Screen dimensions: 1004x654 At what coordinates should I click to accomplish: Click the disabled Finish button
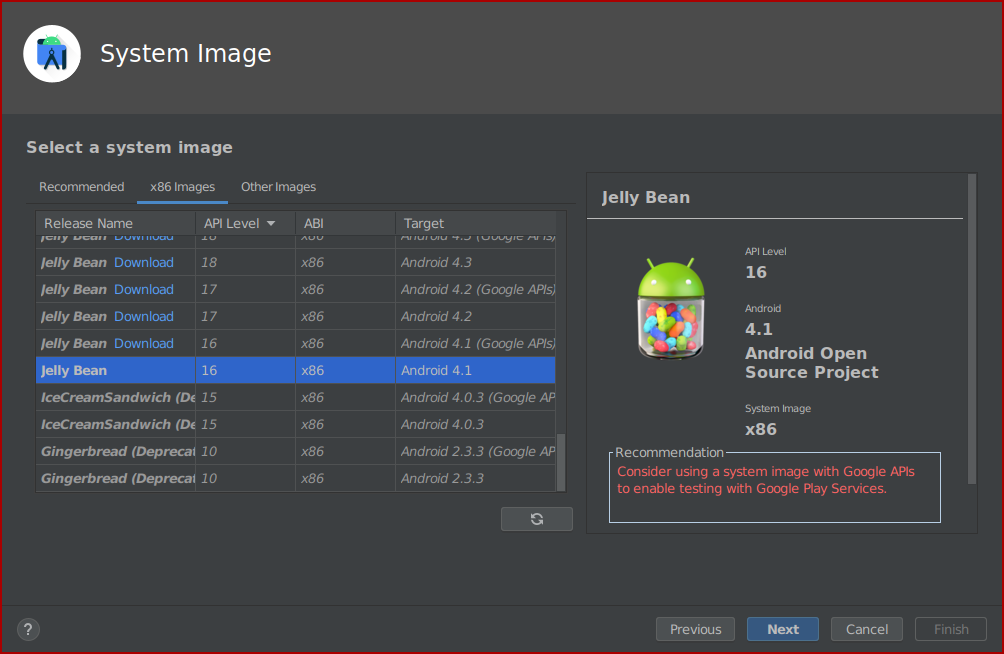click(951, 630)
